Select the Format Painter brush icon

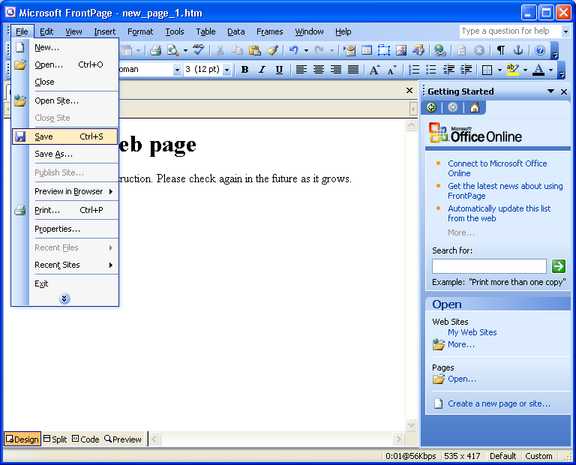click(273, 50)
